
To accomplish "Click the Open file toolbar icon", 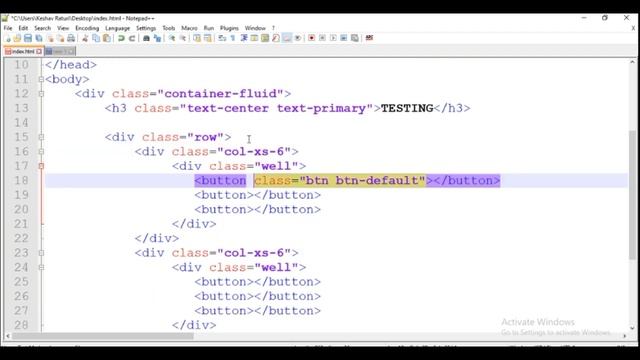I will pos(17,38).
